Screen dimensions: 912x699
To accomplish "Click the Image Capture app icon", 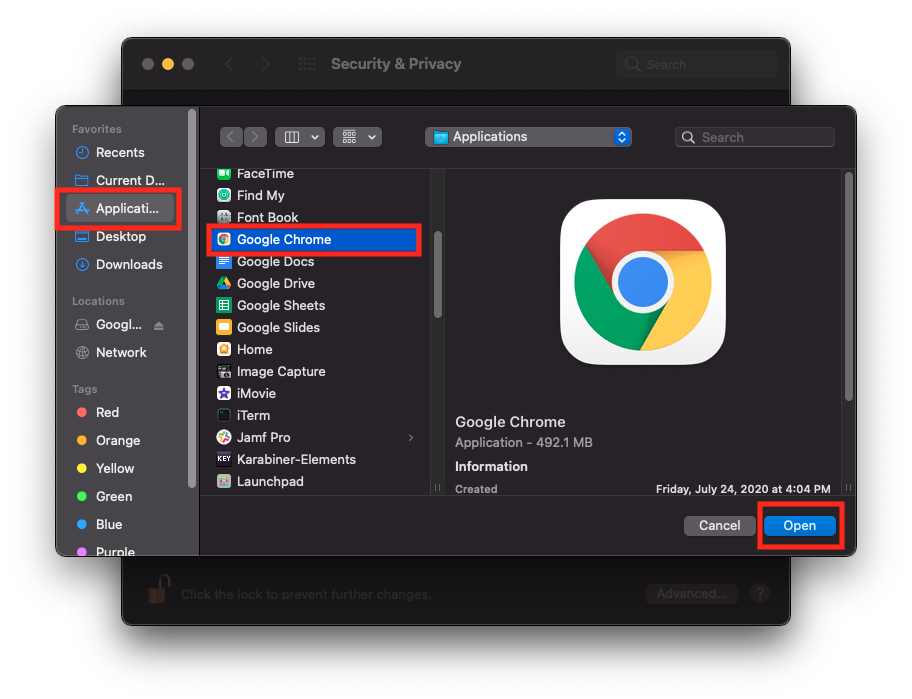I will tap(224, 371).
